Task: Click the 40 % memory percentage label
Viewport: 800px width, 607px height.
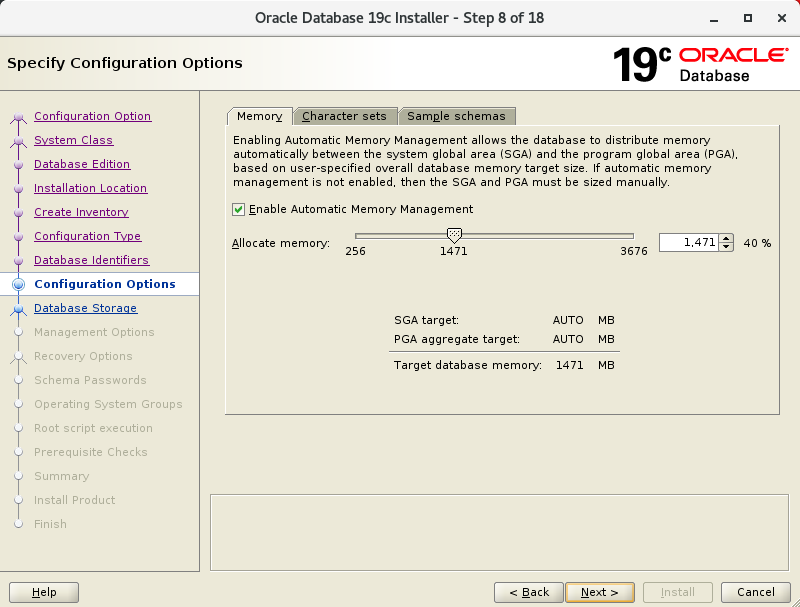Action: coord(757,243)
